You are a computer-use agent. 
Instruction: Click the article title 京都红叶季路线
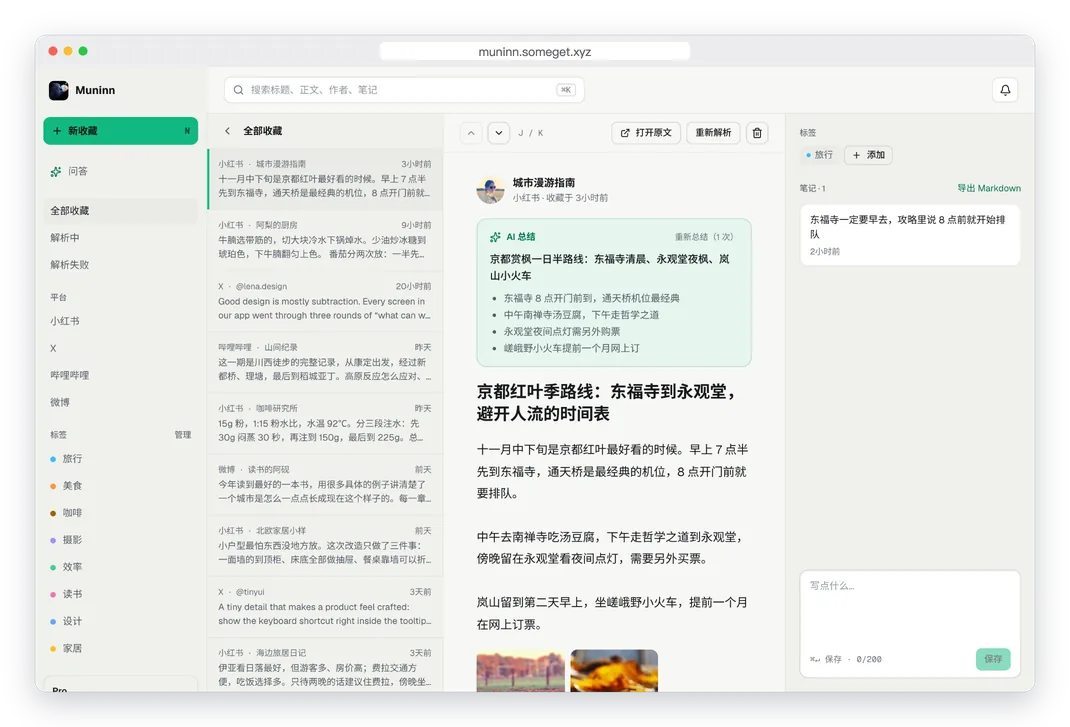[x=608, y=403]
